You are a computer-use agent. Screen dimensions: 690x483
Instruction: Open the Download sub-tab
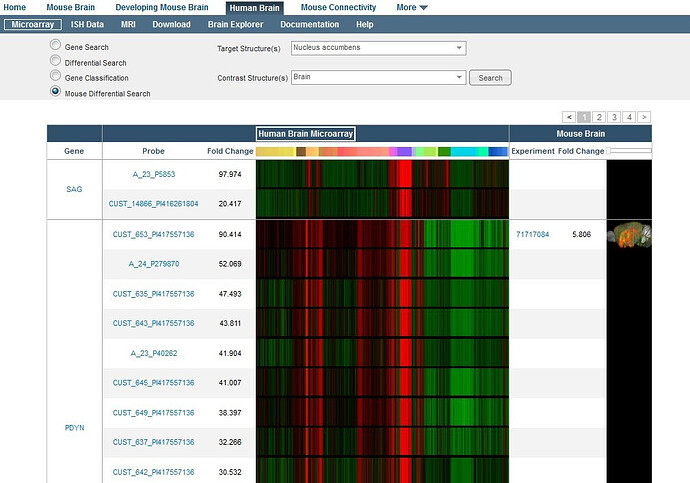[x=171, y=25]
